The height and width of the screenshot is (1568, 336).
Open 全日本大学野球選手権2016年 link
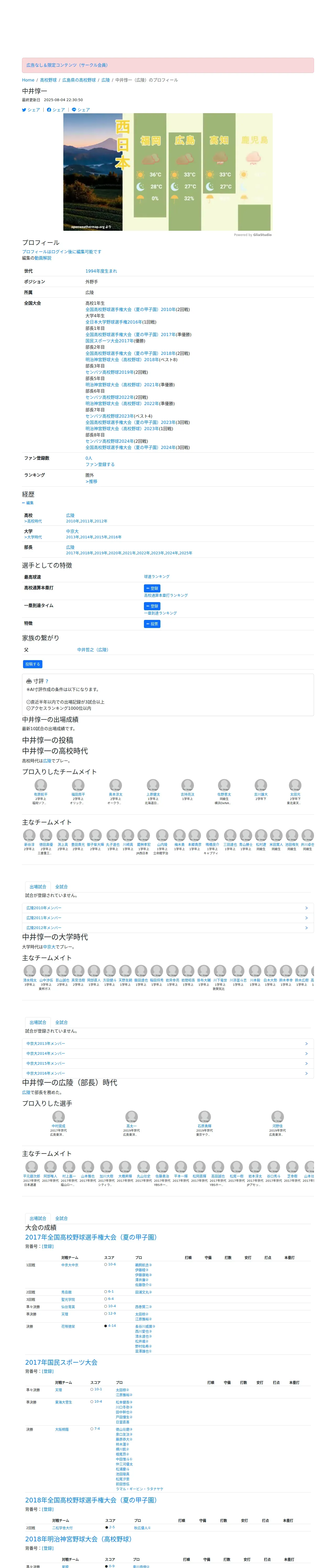pyautogui.click(x=113, y=322)
